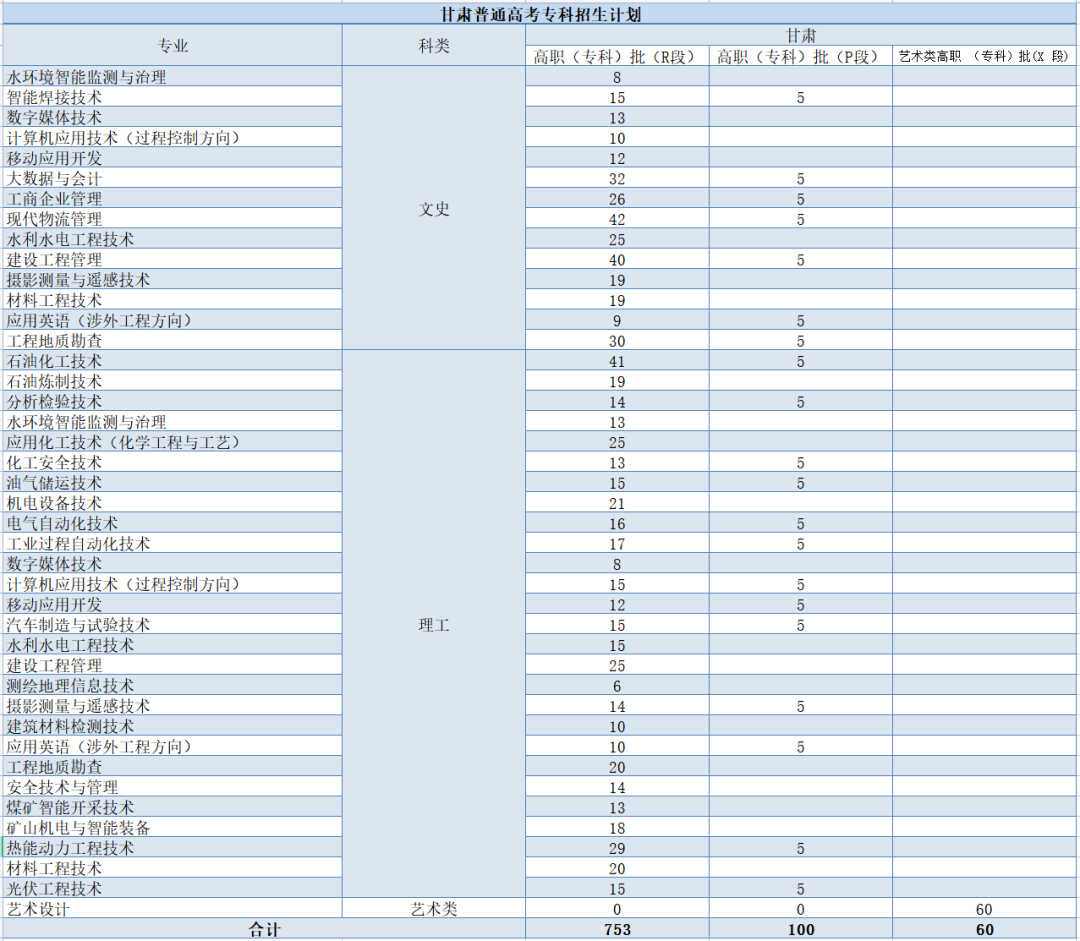
Task: Select the 甘肃 province header cell
Action: pos(801,36)
